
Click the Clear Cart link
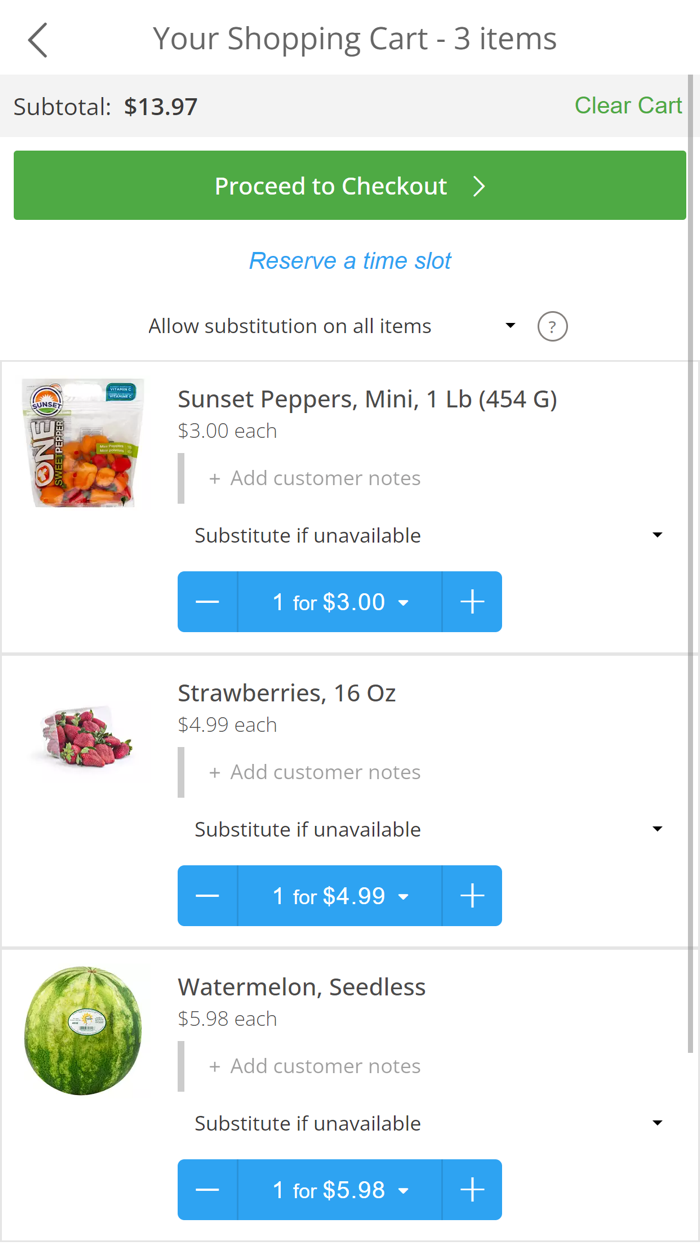[628, 106]
